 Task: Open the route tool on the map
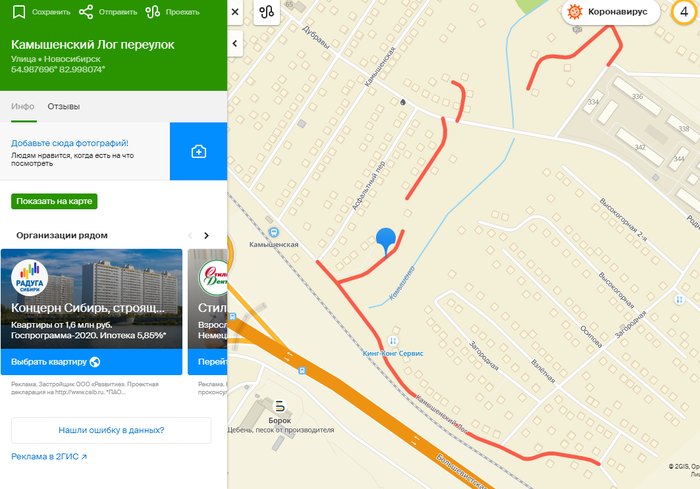(267, 12)
